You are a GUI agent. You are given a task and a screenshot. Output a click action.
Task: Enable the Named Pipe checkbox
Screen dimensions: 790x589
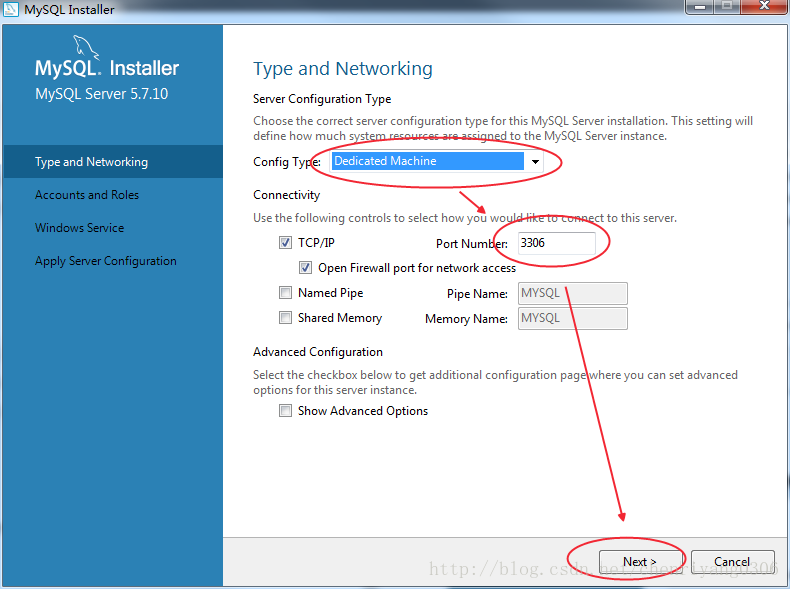coord(285,293)
